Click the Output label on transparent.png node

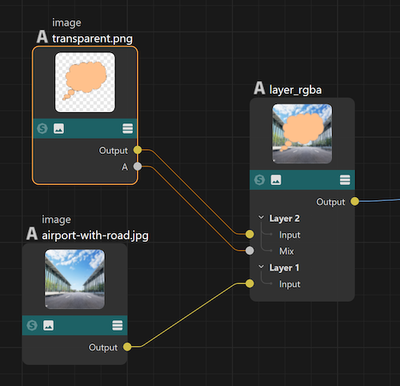[113, 151]
